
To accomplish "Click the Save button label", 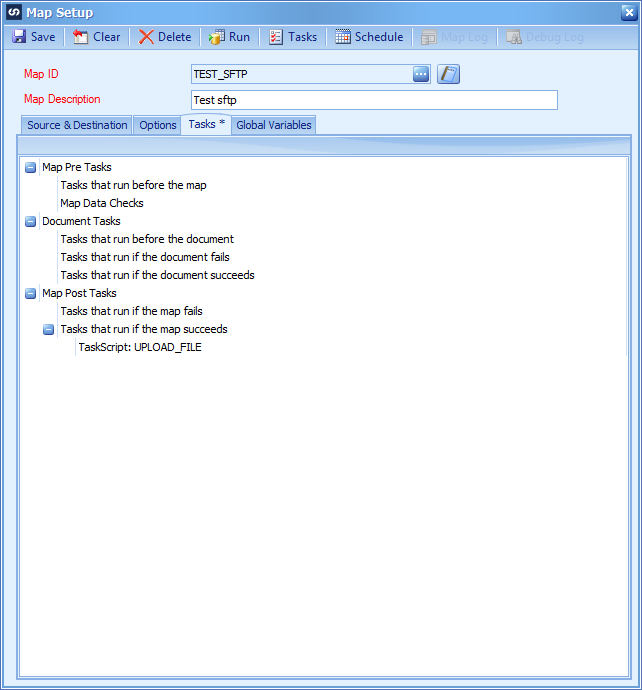I will point(43,37).
